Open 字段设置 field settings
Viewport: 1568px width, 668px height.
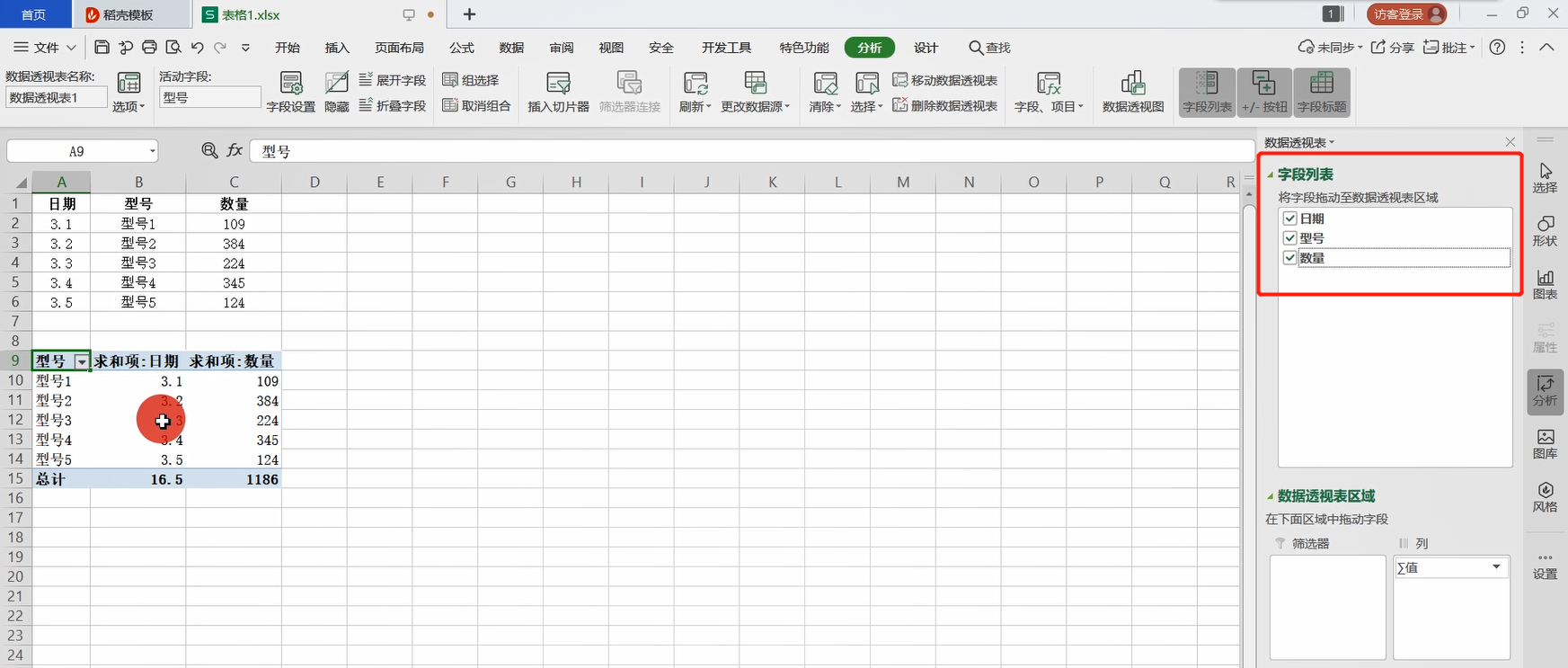[x=291, y=93]
